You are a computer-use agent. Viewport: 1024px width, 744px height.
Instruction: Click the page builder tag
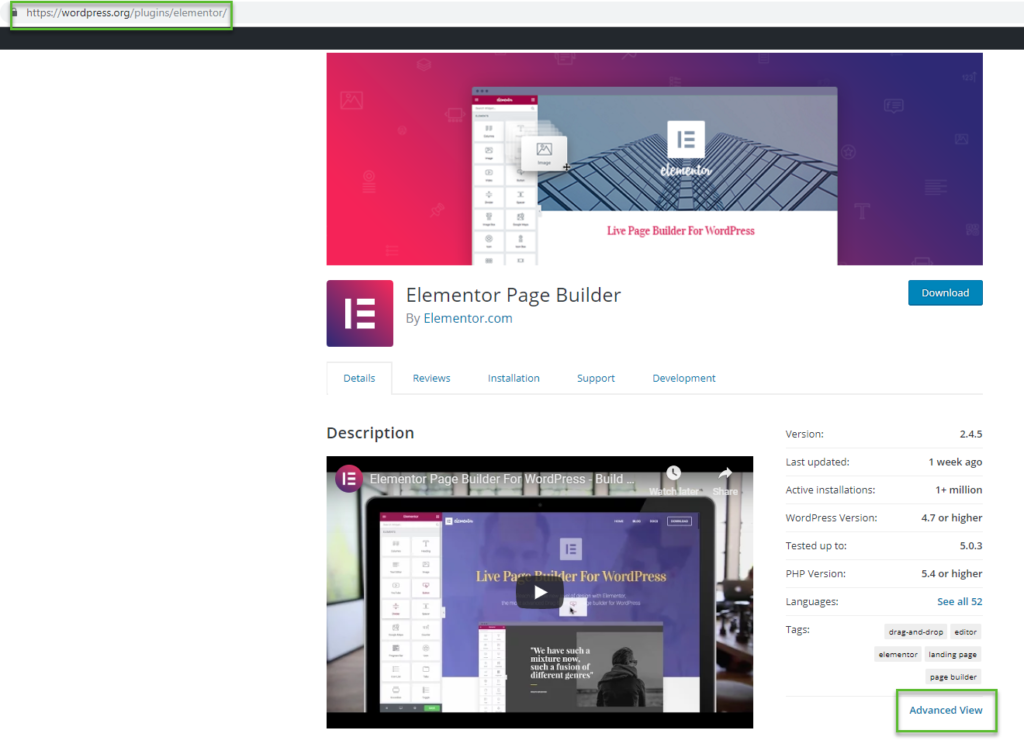coord(953,677)
